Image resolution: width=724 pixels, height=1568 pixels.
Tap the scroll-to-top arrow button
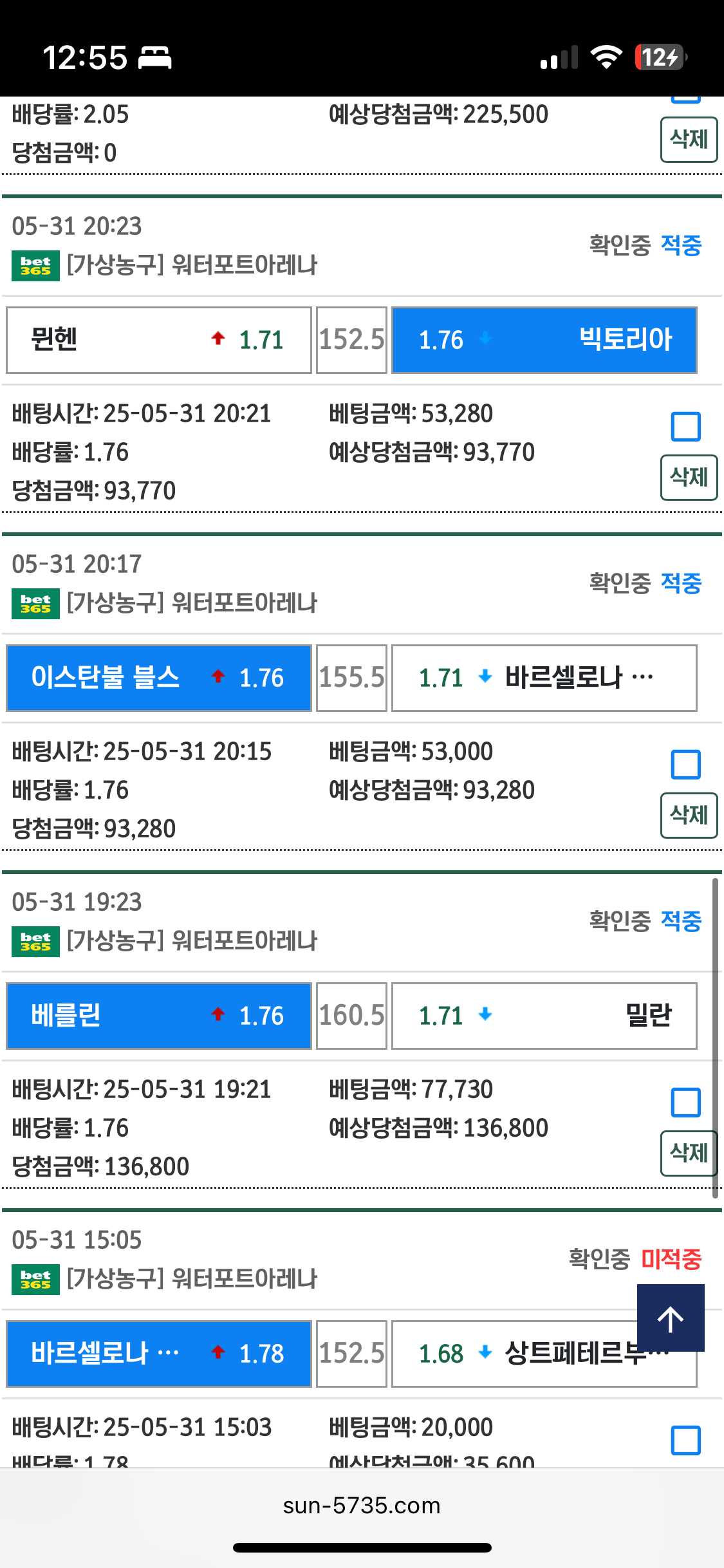pos(671,1318)
